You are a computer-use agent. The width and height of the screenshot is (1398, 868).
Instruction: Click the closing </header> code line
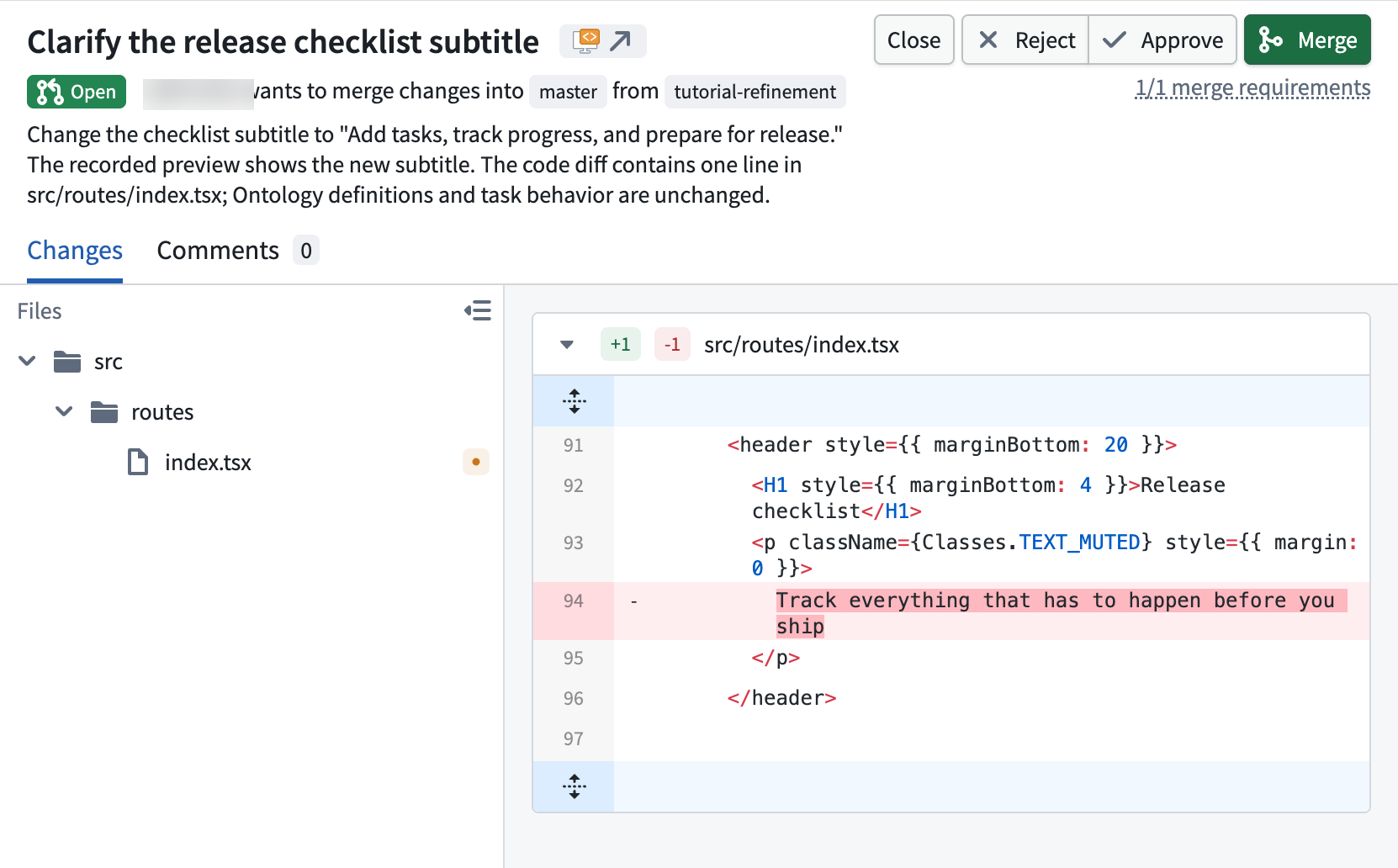(x=781, y=697)
